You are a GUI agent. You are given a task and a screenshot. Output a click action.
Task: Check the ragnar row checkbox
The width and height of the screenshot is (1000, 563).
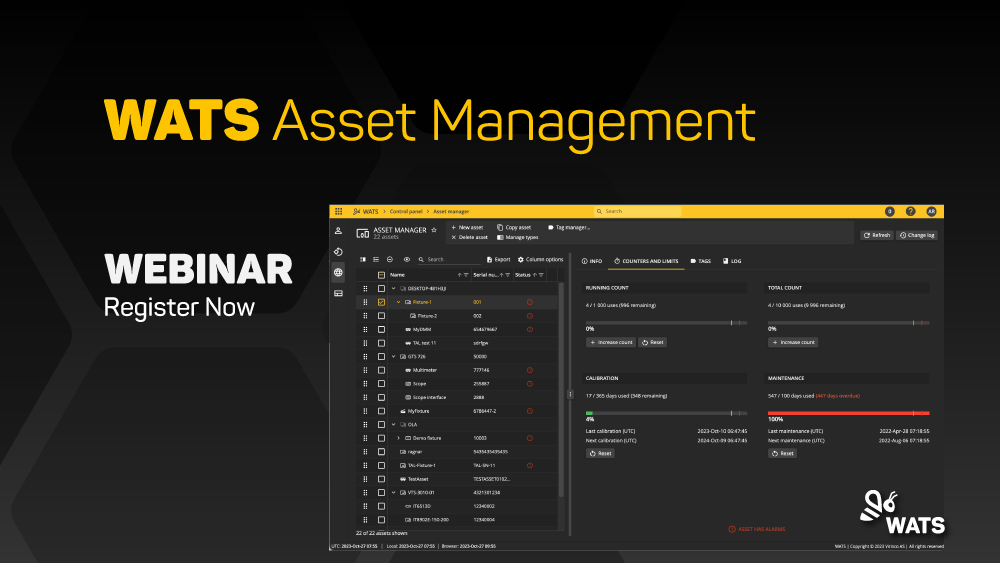(381, 452)
